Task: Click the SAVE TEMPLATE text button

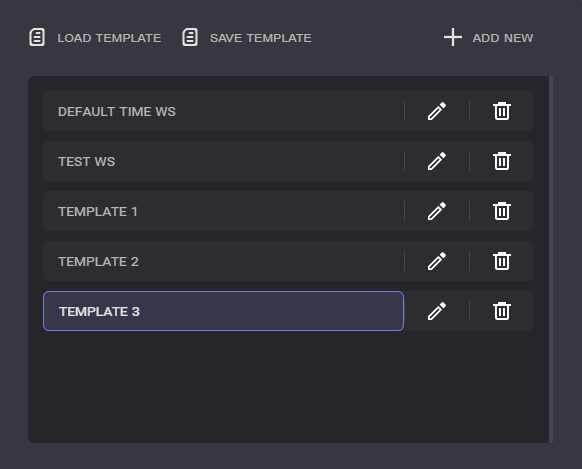Action: (x=261, y=38)
